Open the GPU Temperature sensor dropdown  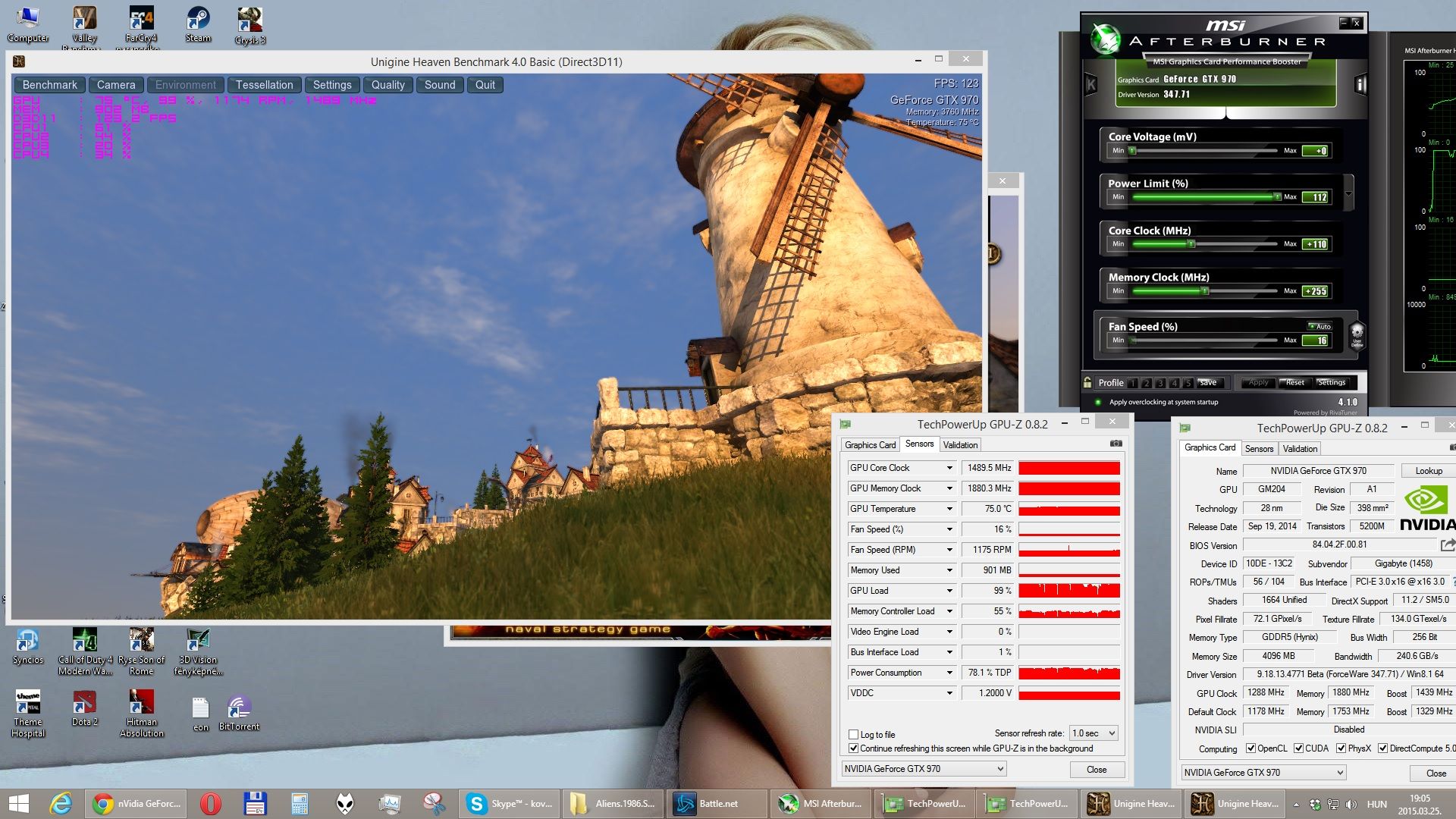tap(949, 509)
